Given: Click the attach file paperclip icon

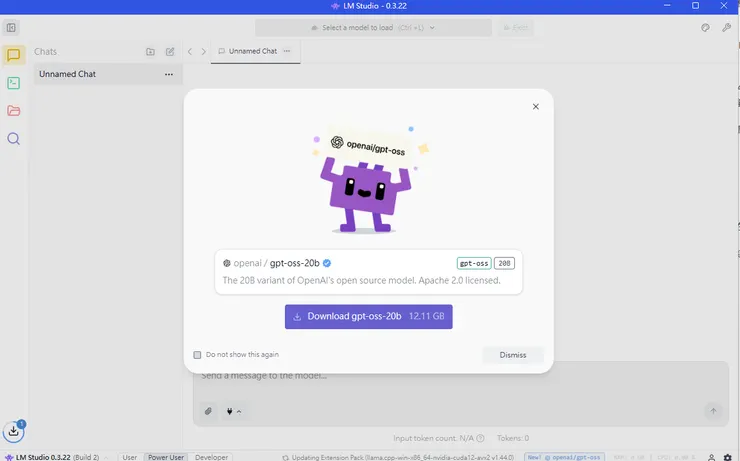Looking at the screenshot, I should point(208,411).
